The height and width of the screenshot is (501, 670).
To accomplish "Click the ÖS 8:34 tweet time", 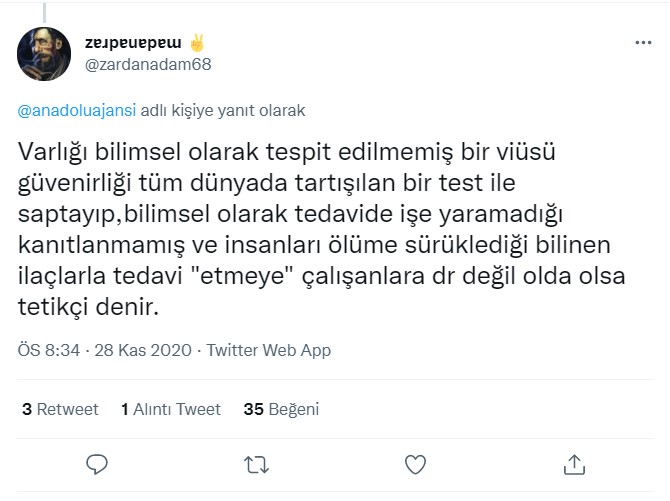I will 45,351.
